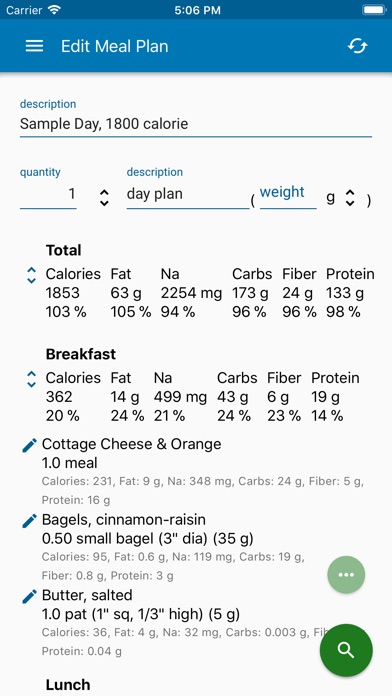Open the Cottage Cheese & Orange item

131,444
